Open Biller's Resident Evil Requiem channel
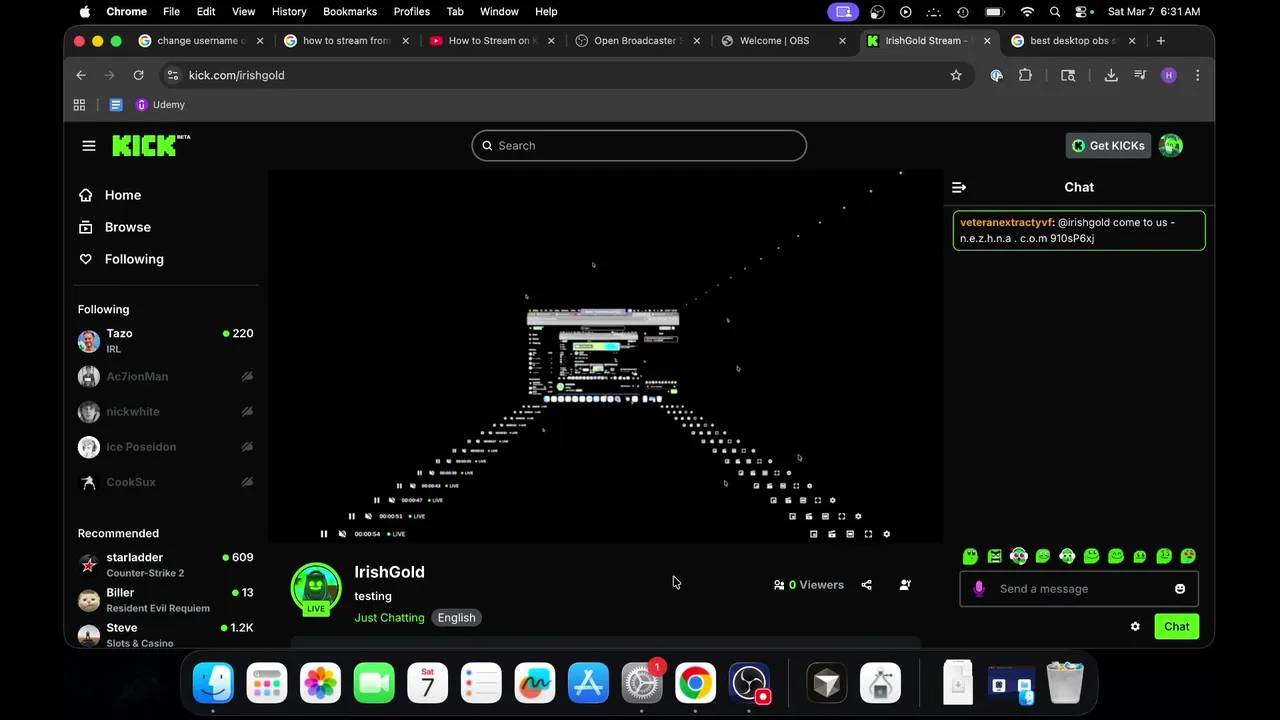The width and height of the screenshot is (1280, 720). click(x=166, y=600)
